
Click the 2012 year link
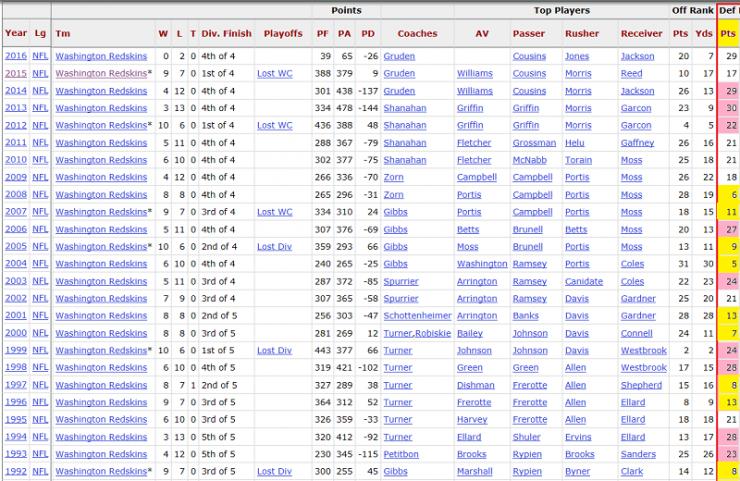tap(16, 126)
